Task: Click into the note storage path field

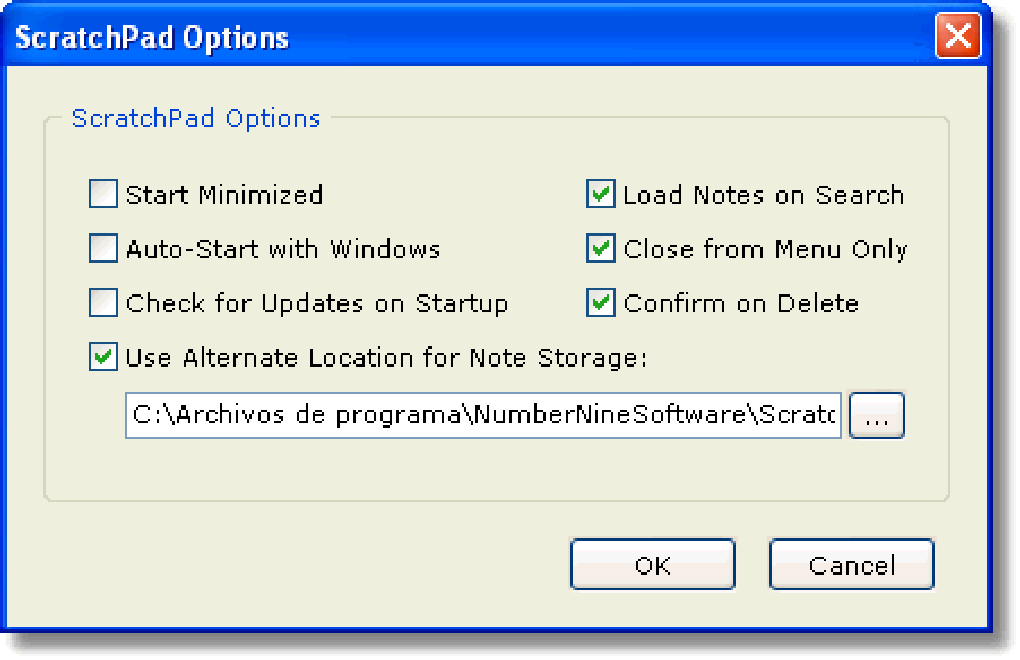Action: click(483, 415)
